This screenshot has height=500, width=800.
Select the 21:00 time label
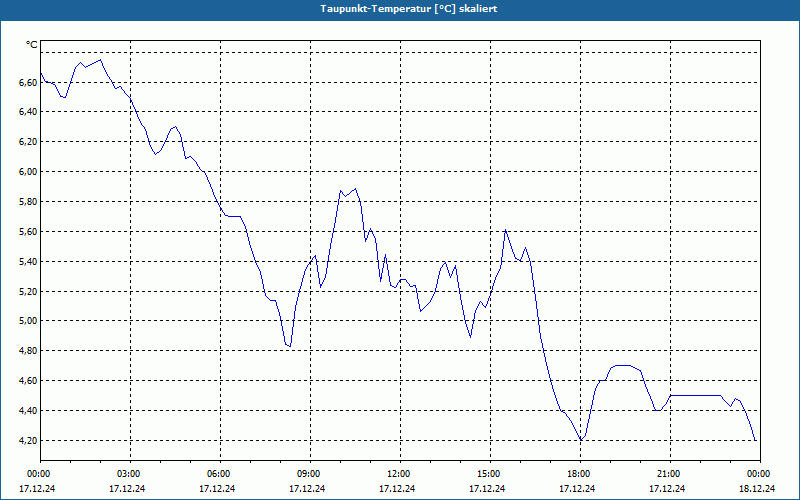(667, 474)
